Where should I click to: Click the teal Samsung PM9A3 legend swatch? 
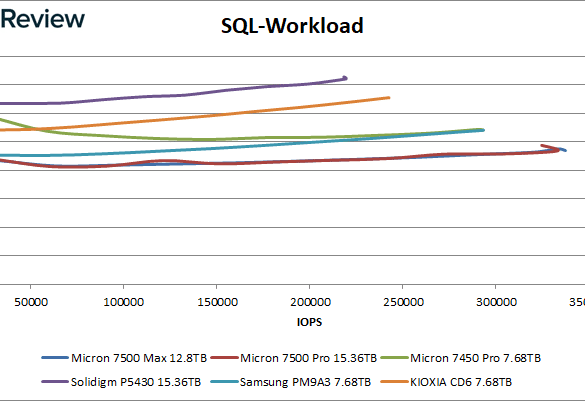point(224,382)
